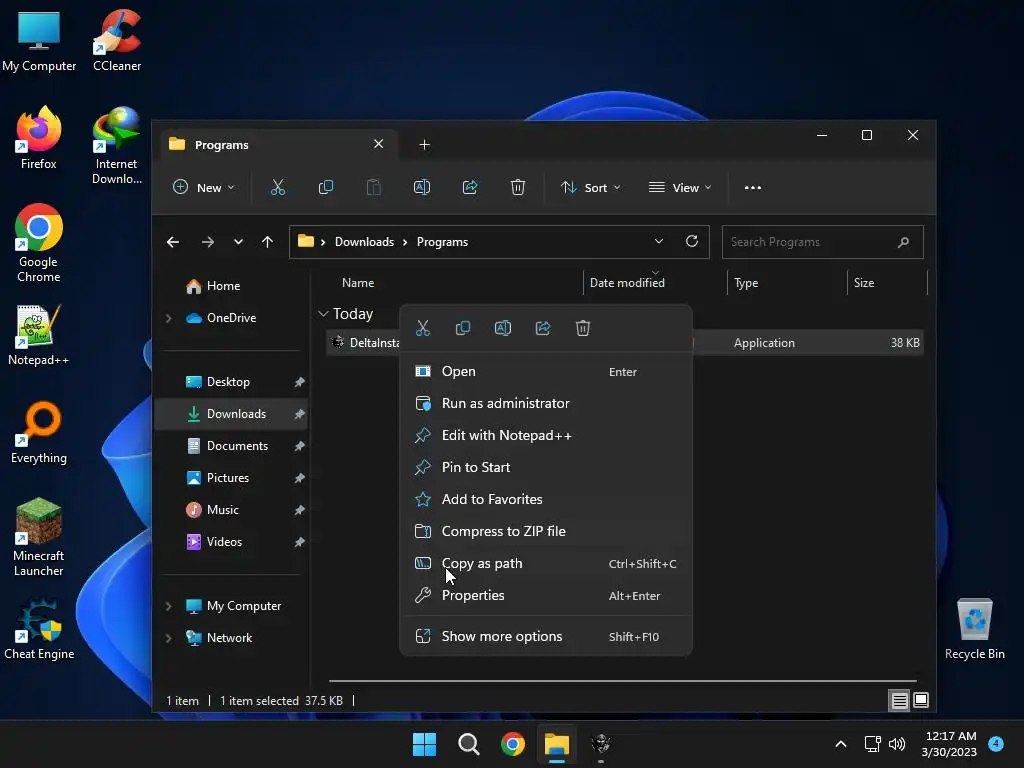Open the View dropdown
Viewport: 1024px width, 768px height.
pyautogui.click(x=680, y=187)
